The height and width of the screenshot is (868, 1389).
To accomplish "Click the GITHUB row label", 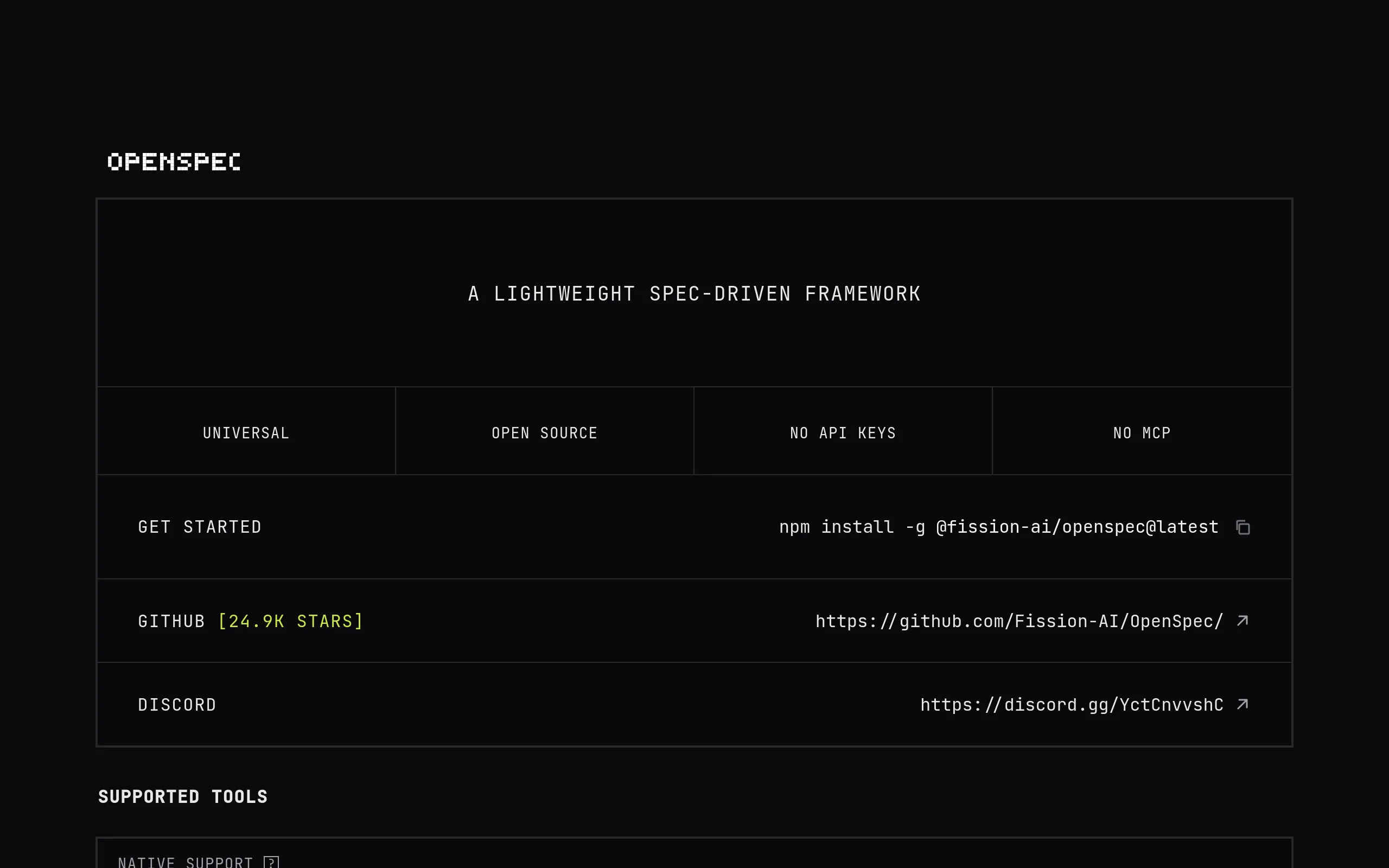I will coord(170,621).
